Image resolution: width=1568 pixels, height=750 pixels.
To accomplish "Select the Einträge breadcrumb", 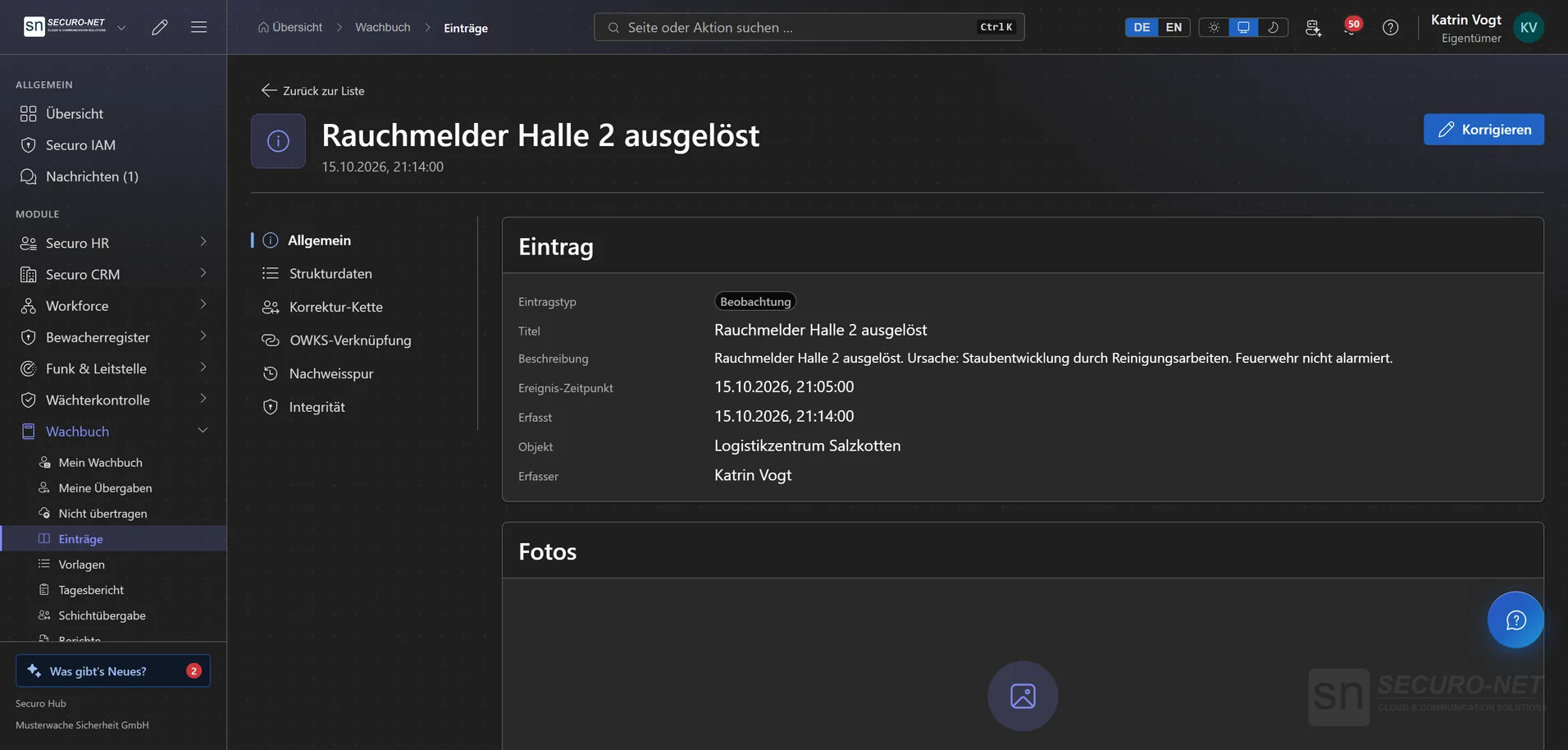I will tap(466, 28).
